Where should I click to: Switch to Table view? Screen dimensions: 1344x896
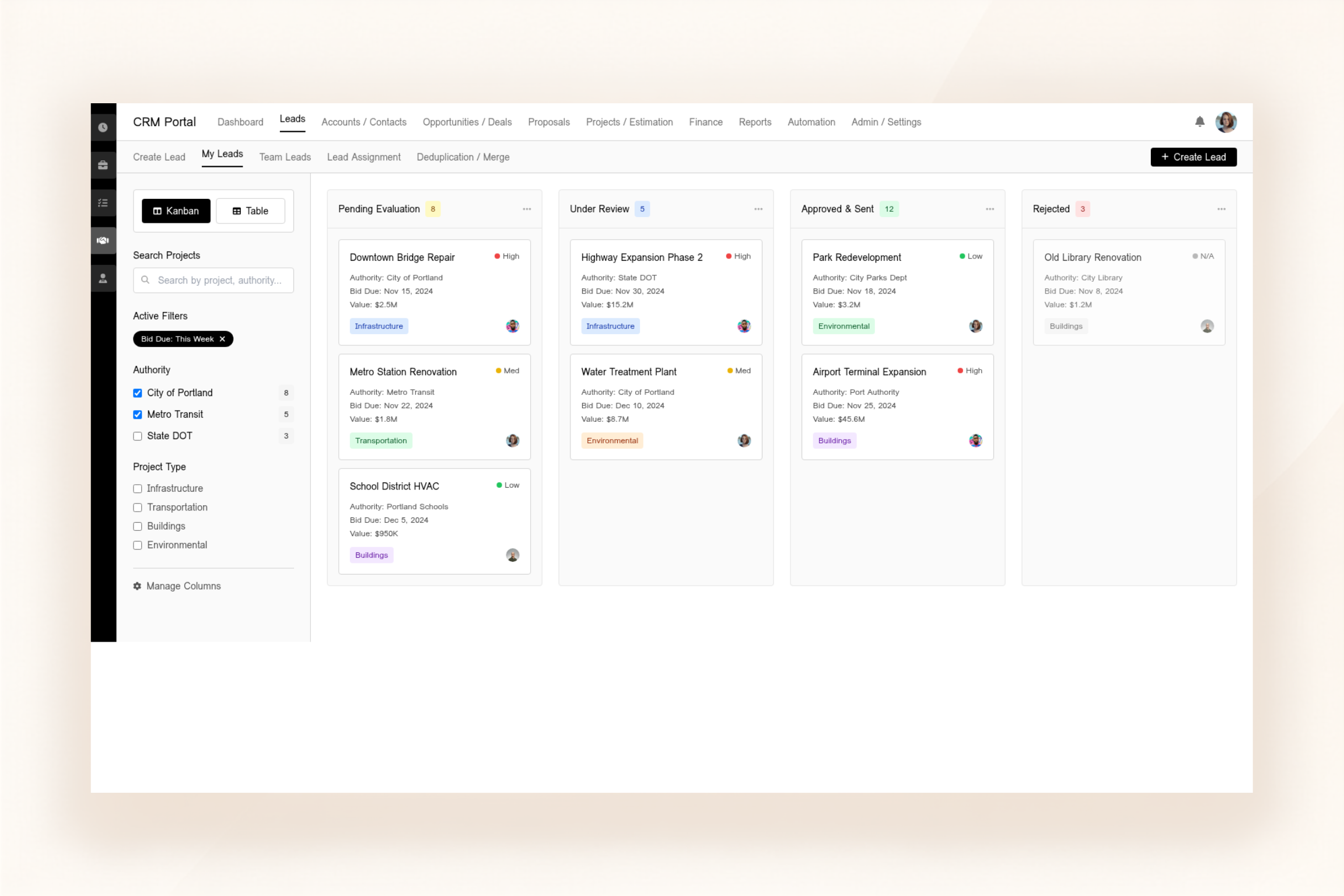pyautogui.click(x=250, y=211)
